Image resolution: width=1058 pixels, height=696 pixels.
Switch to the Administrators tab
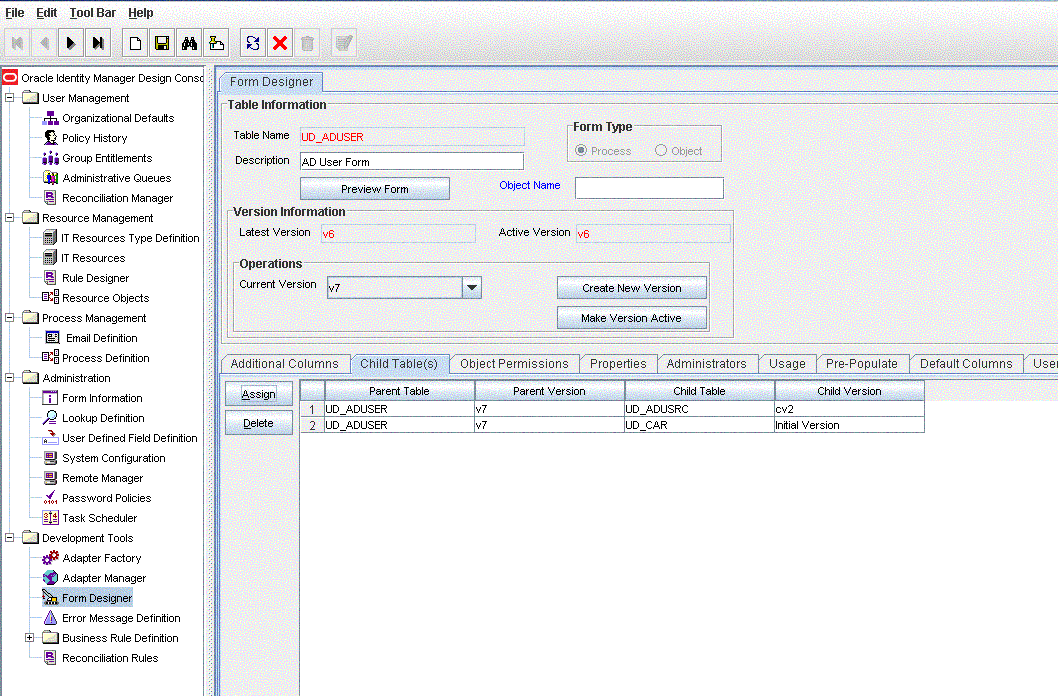pos(706,364)
